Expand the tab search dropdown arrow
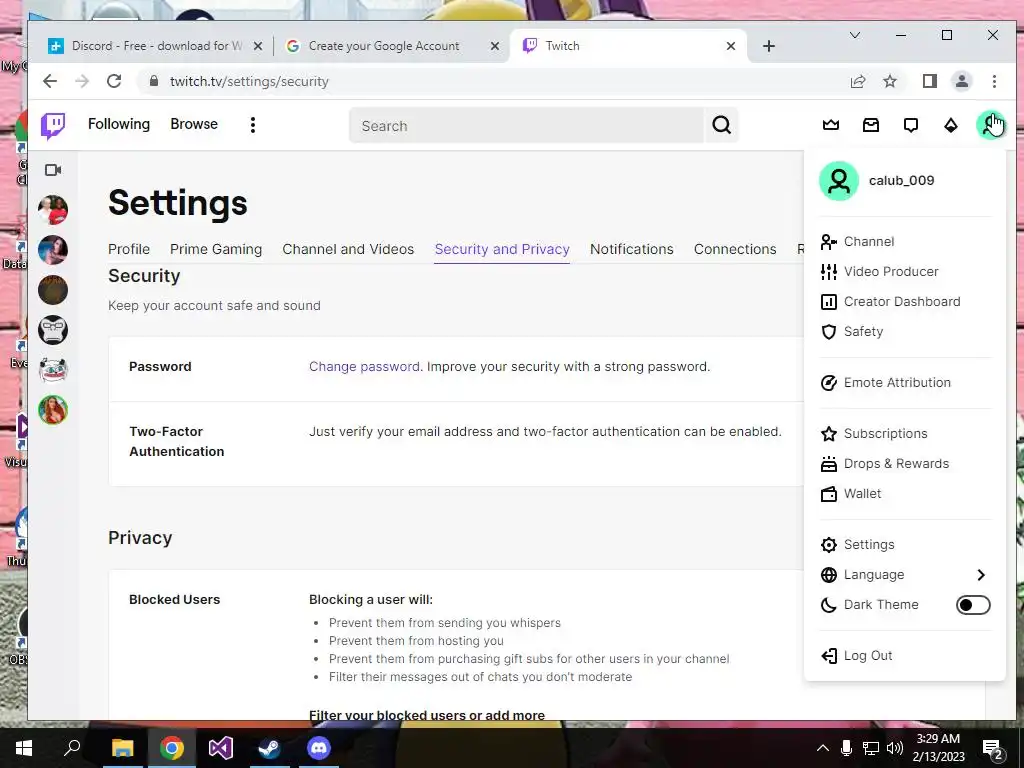This screenshot has width=1024, height=768. pyautogui.click(x=854, y=35)
